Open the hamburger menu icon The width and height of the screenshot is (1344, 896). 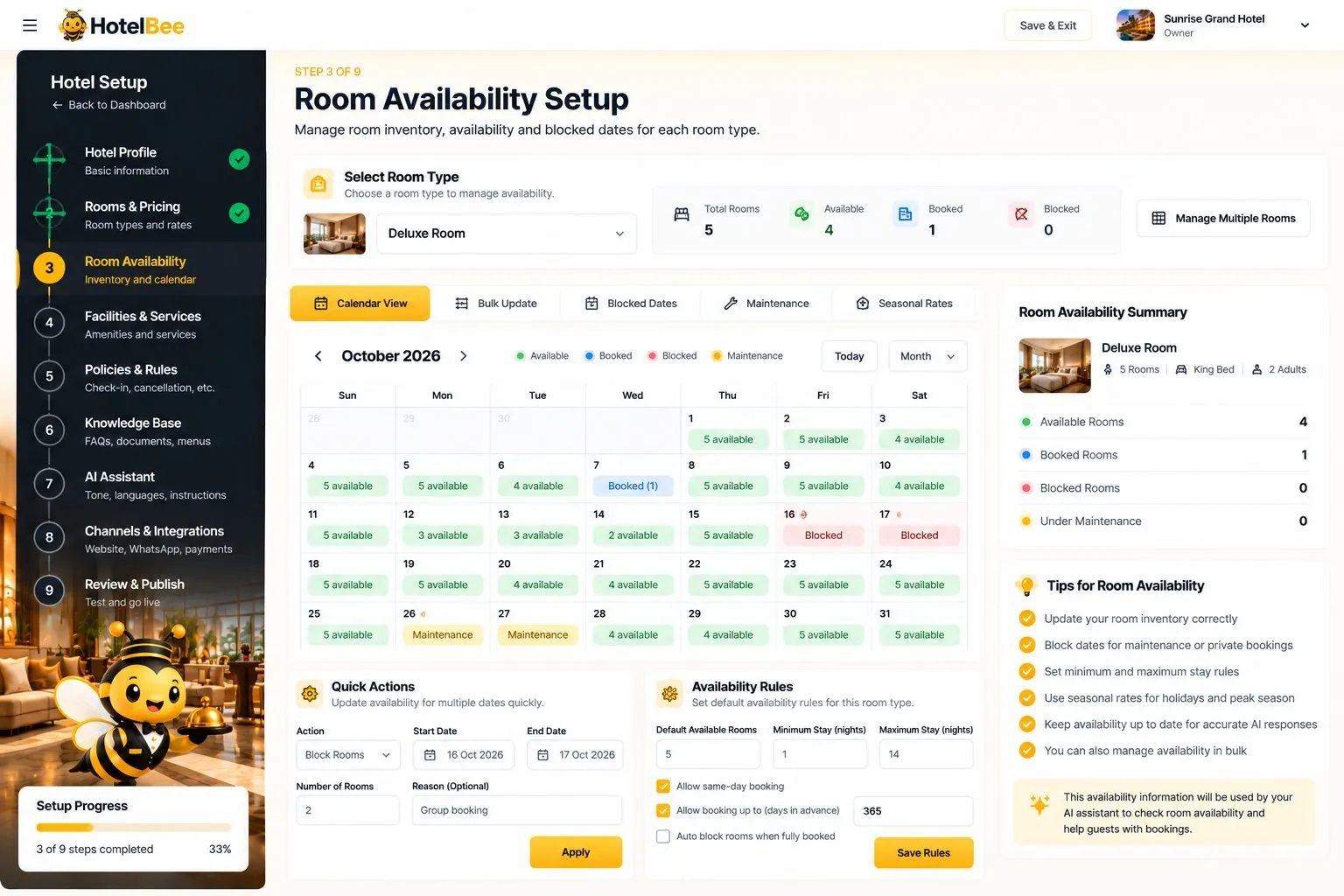(x=30, y=25)
